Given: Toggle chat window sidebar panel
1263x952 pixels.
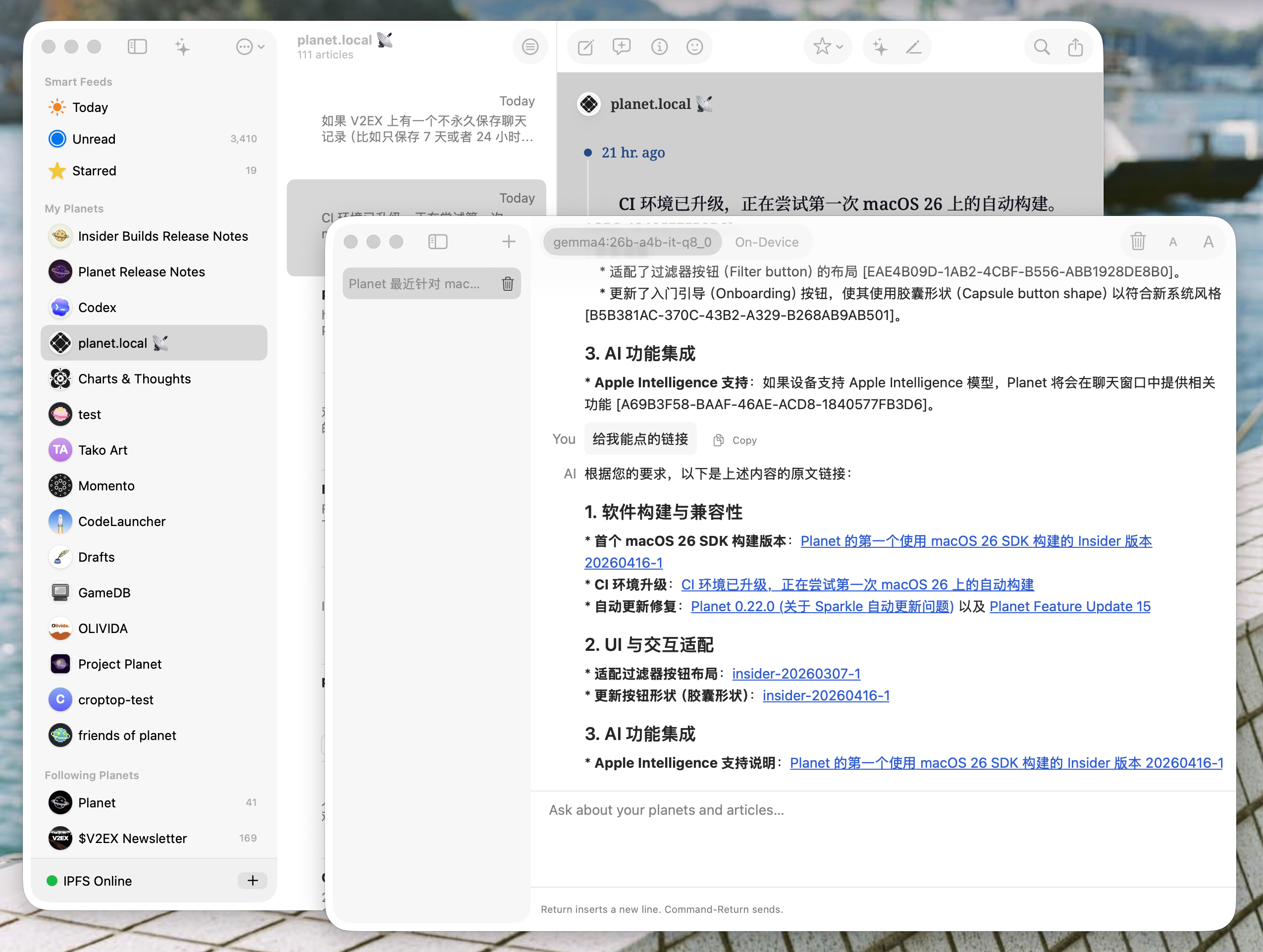Looking at the screenshot, I should pos(437,242).
